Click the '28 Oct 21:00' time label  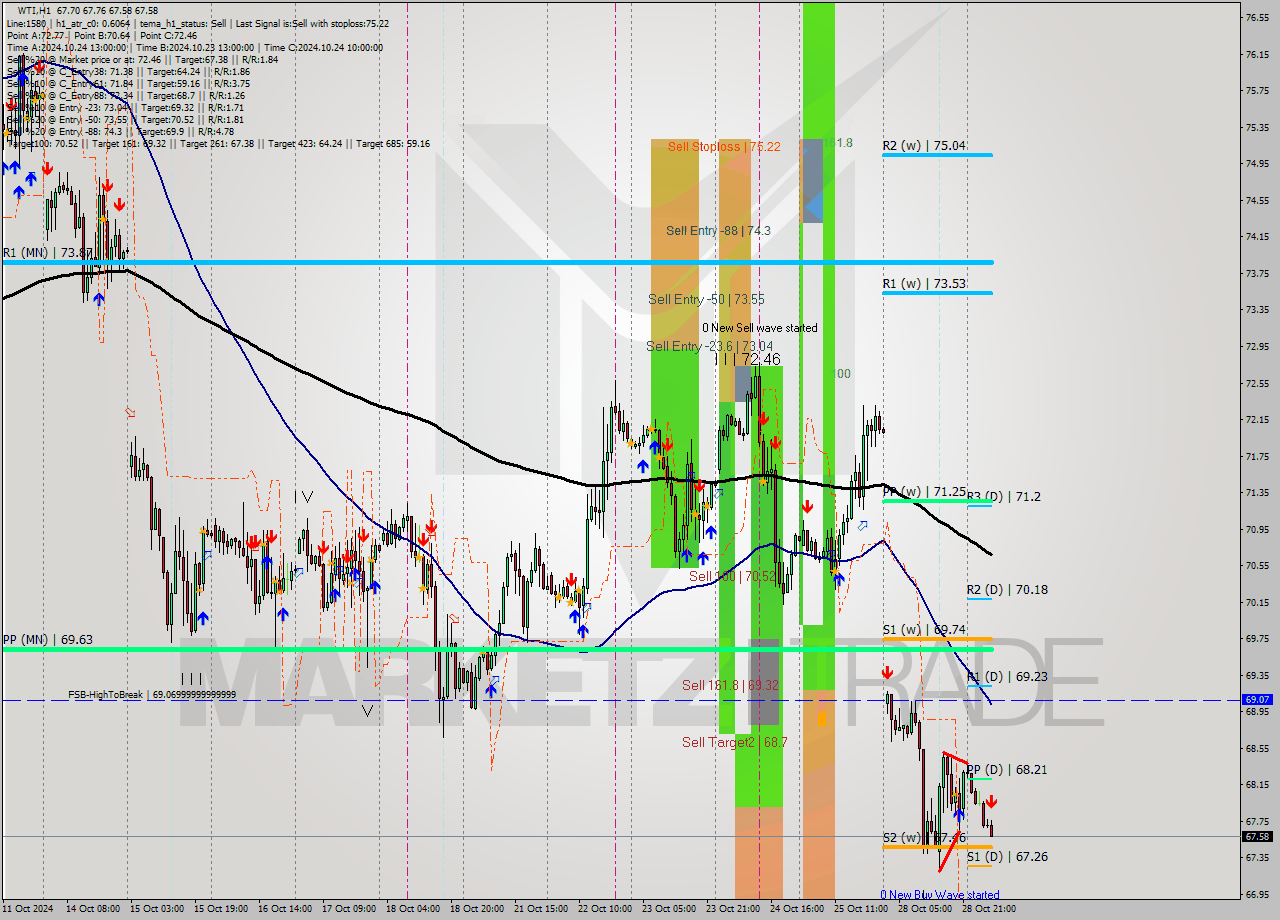(990, 910)
